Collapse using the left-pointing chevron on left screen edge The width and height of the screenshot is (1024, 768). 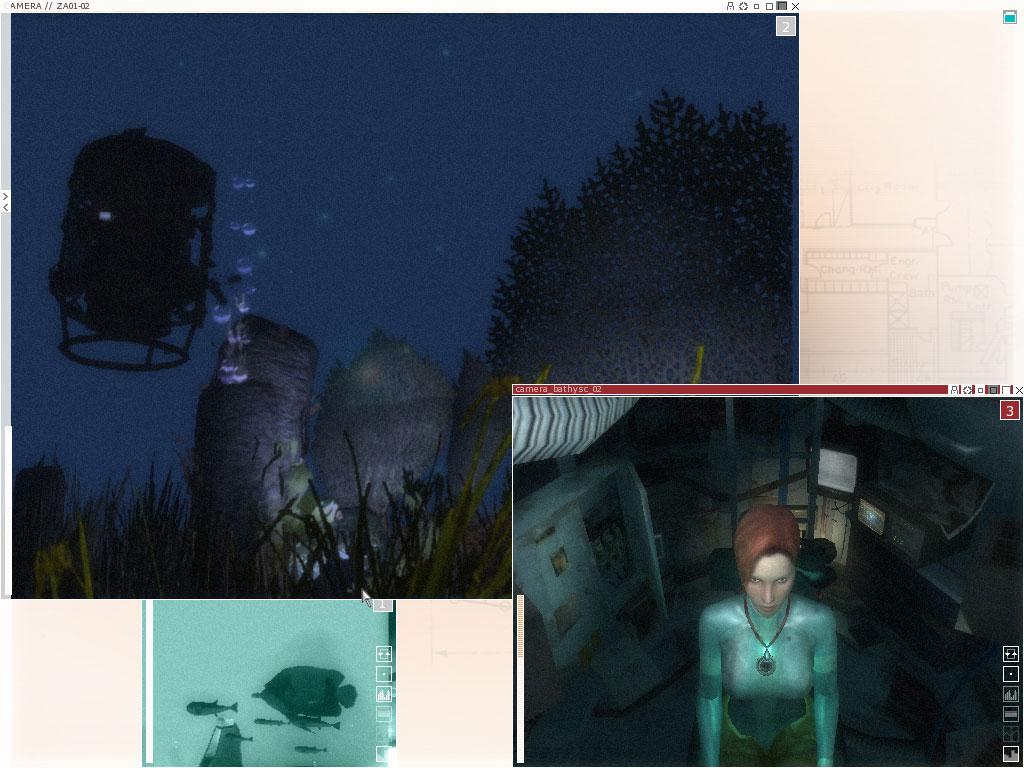pyautogui.click(x=5, y=207)
